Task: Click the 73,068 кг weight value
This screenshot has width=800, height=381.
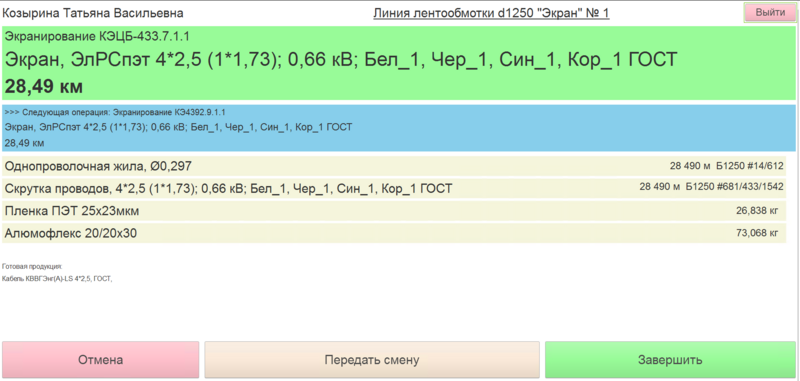Action: (x=757, y=233)
